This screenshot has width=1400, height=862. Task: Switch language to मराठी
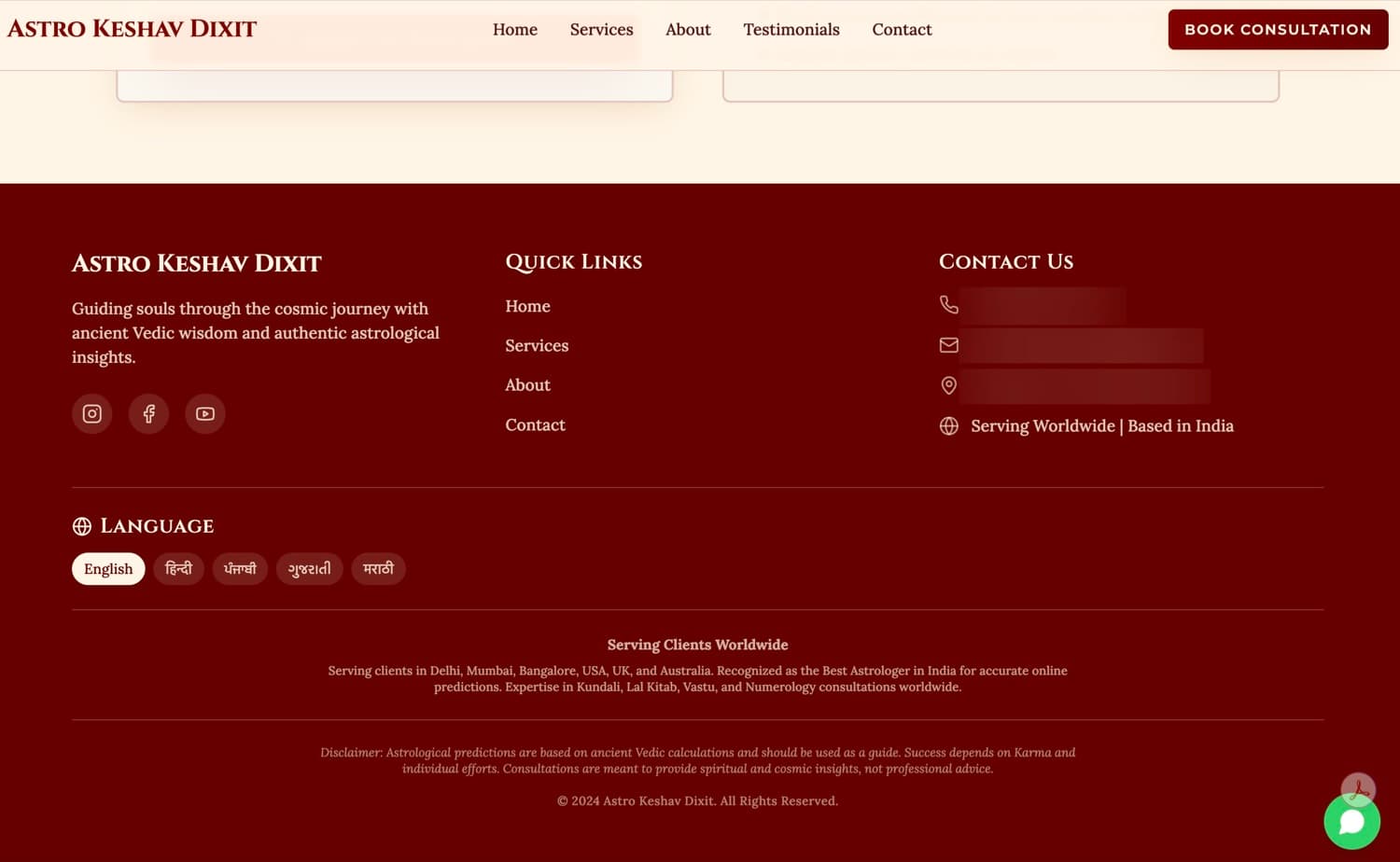pyautogui.click(x=378, y=569)
